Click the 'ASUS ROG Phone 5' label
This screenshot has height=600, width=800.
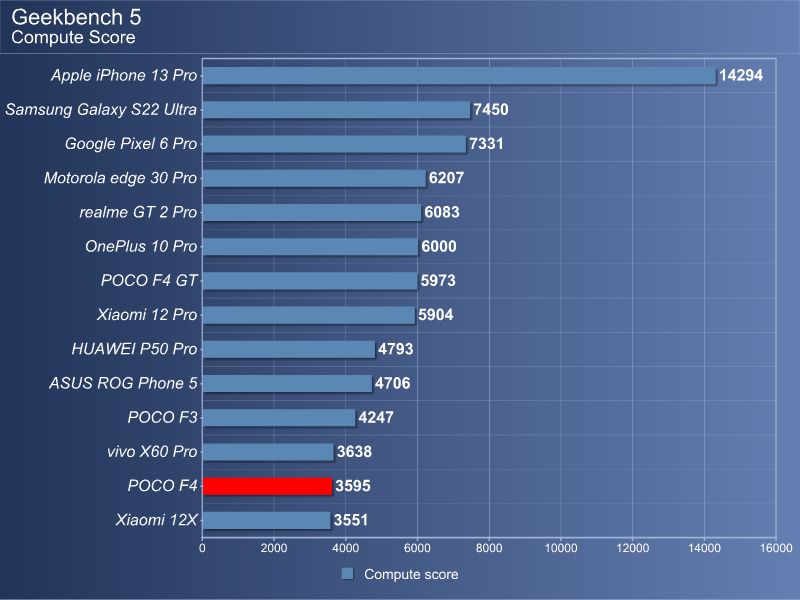[x=123, y=383]
